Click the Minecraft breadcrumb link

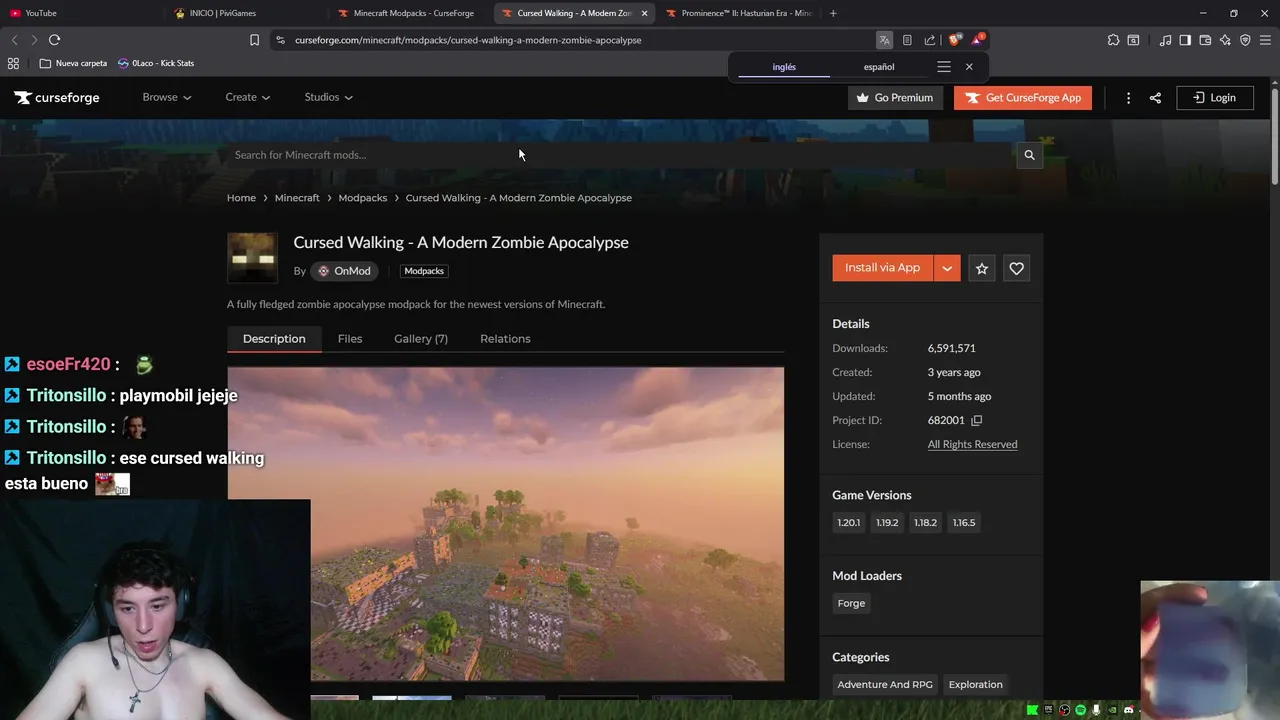297,198
